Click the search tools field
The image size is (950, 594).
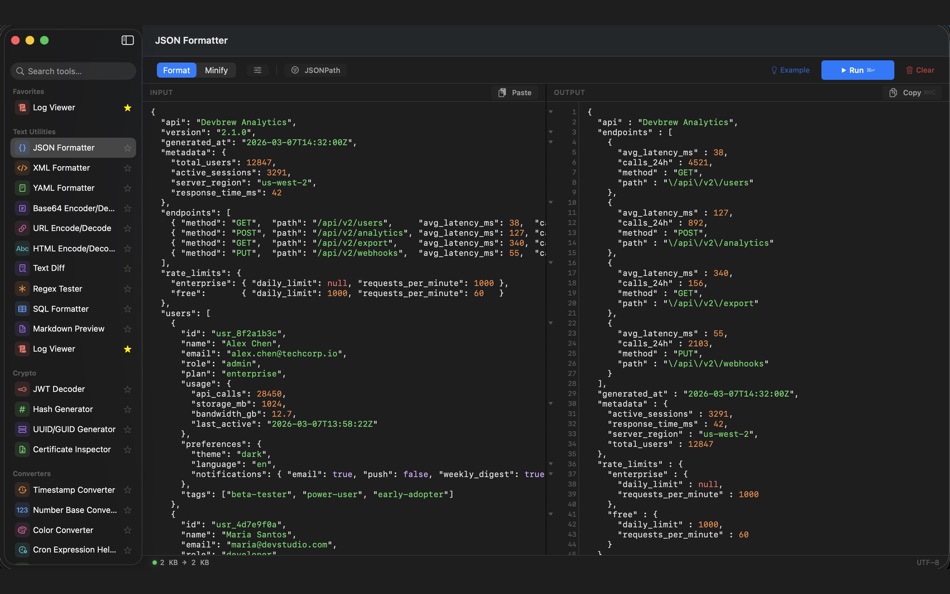tap(70, 71)
